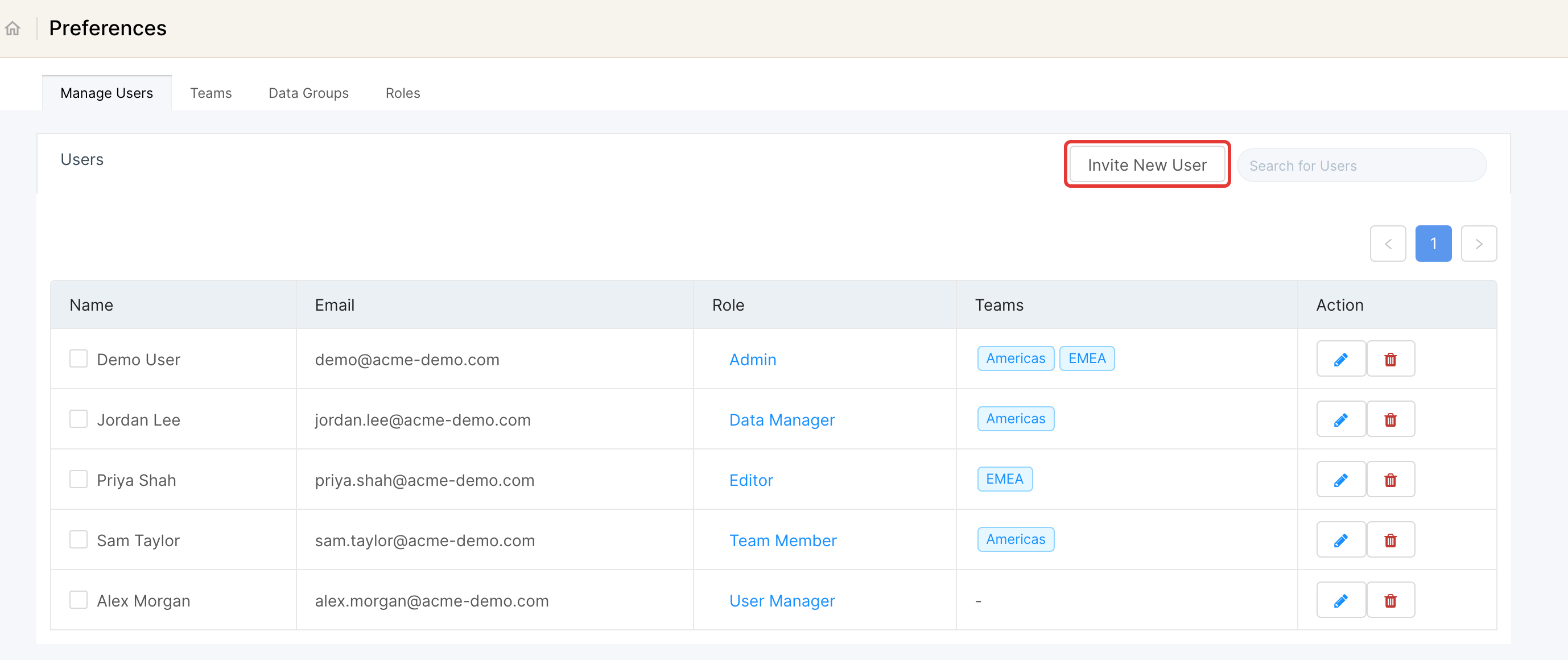The width and height of the screenshot is (1568, 660).
Task: Focus the Search for Users field
Action: [x=1362, y=166]
